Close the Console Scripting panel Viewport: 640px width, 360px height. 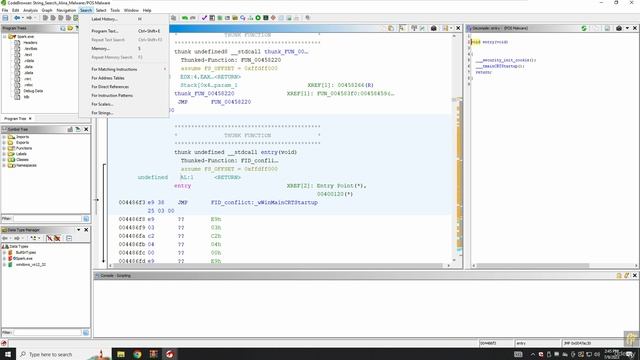[x=635, y=276]
